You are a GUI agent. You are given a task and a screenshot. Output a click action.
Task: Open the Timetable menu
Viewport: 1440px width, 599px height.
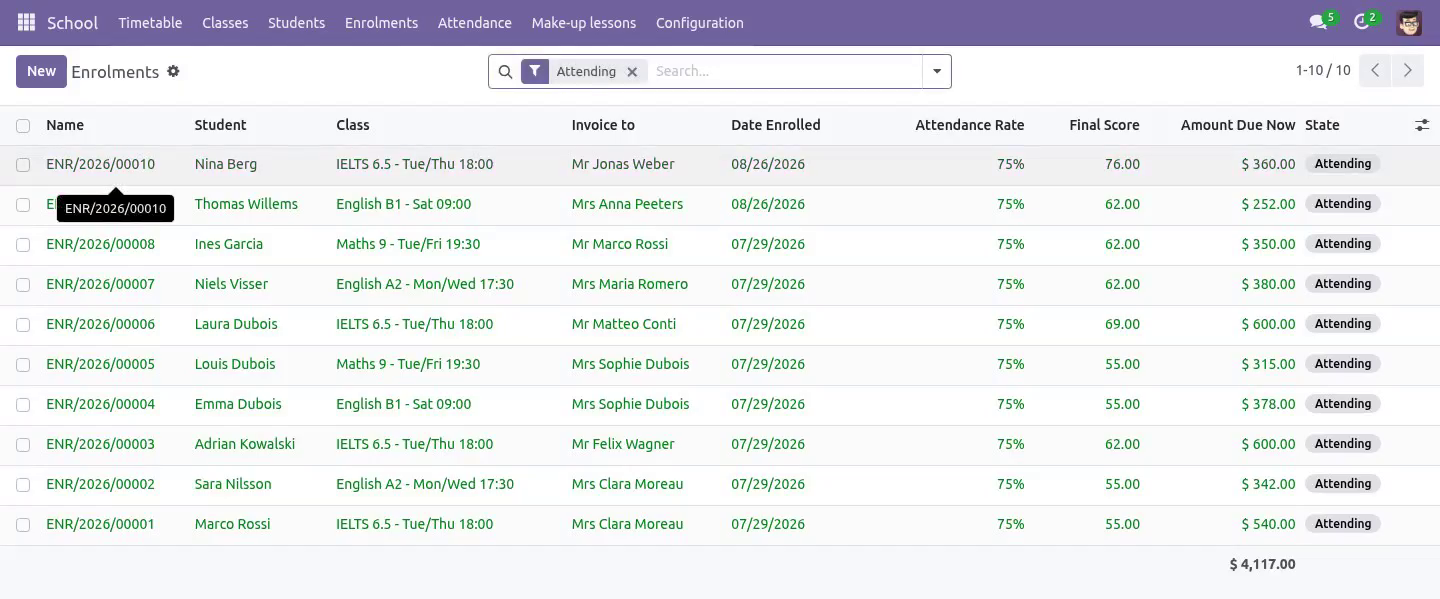150,22
